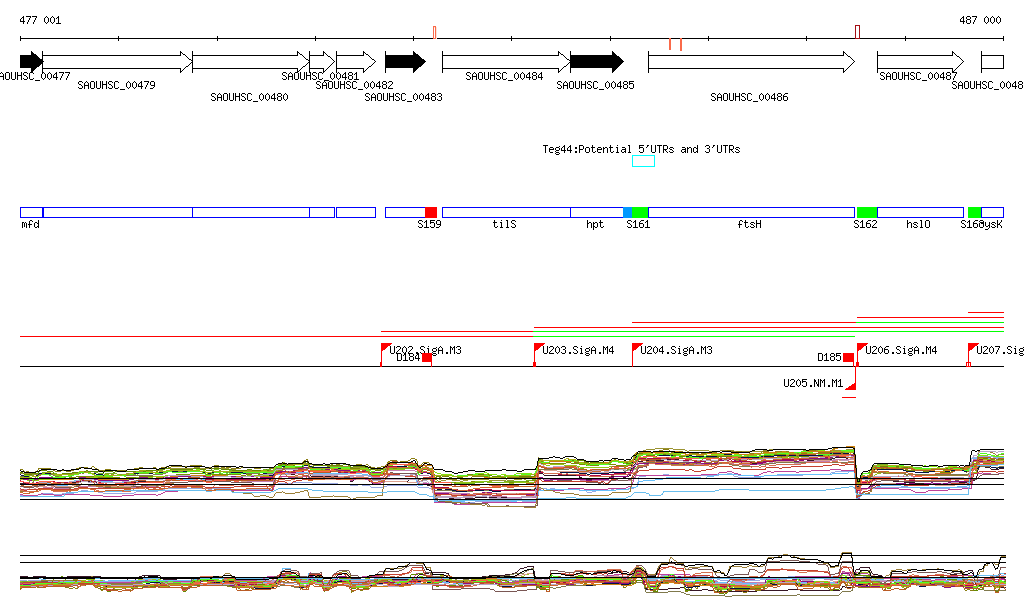Click the U204.SigA.M3 red flag marker
The image size is (1024, 611).
coord(637,347)
